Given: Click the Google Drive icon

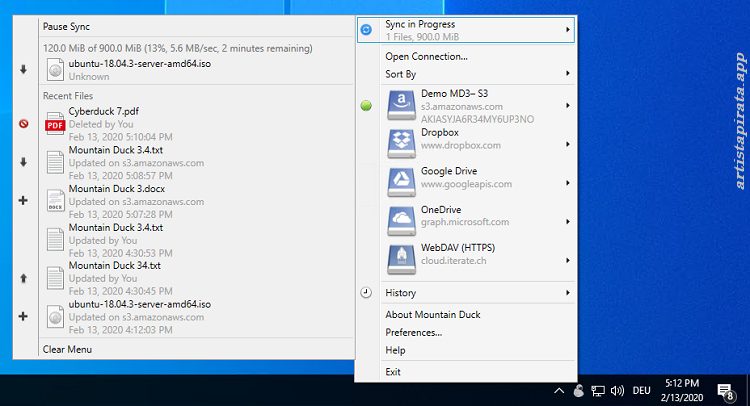Looking at the screenshot, I should click(401, 180).
